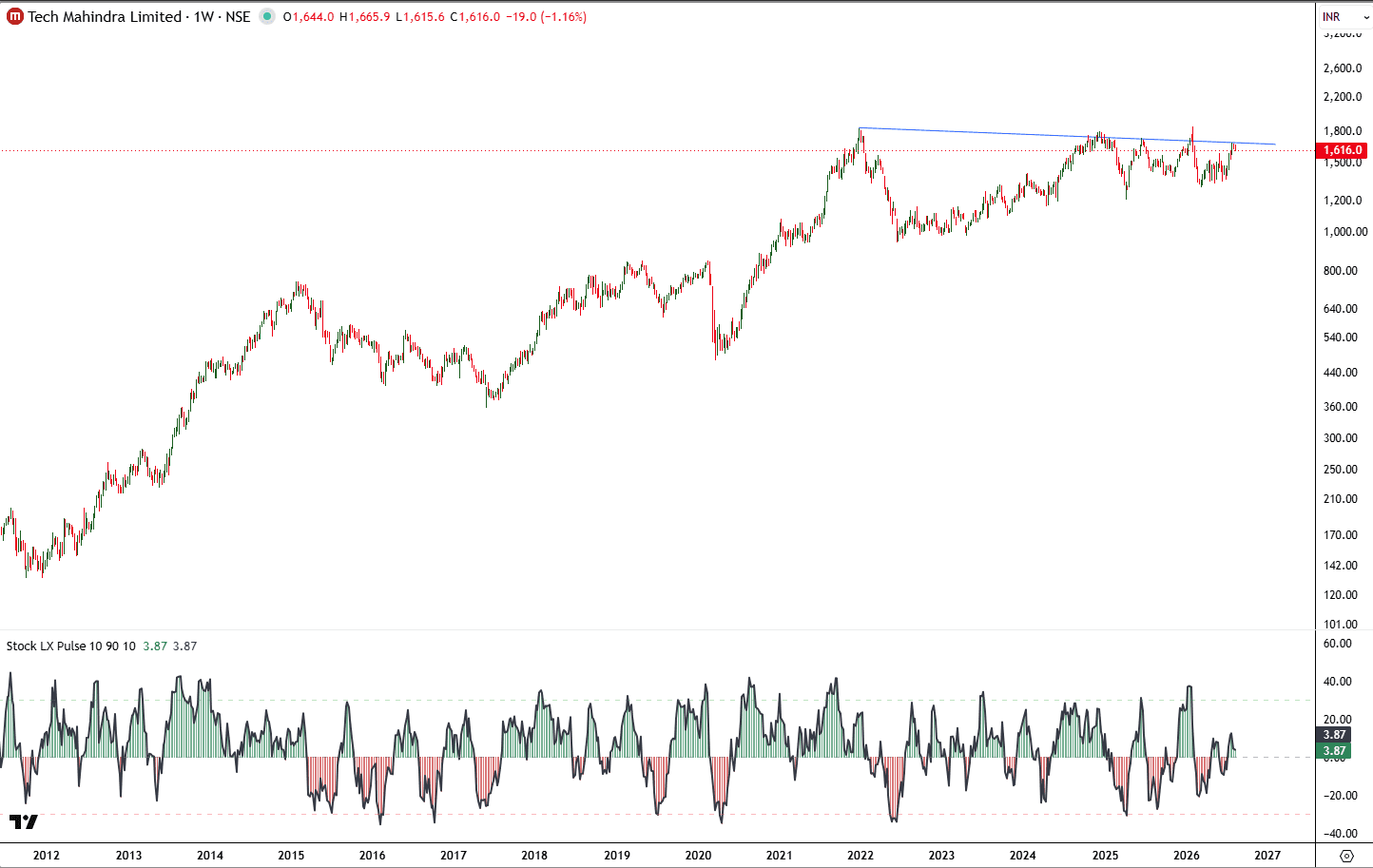Click the close price C1,616.0 value
The image size is (1373, 868).
click(474, 16)
